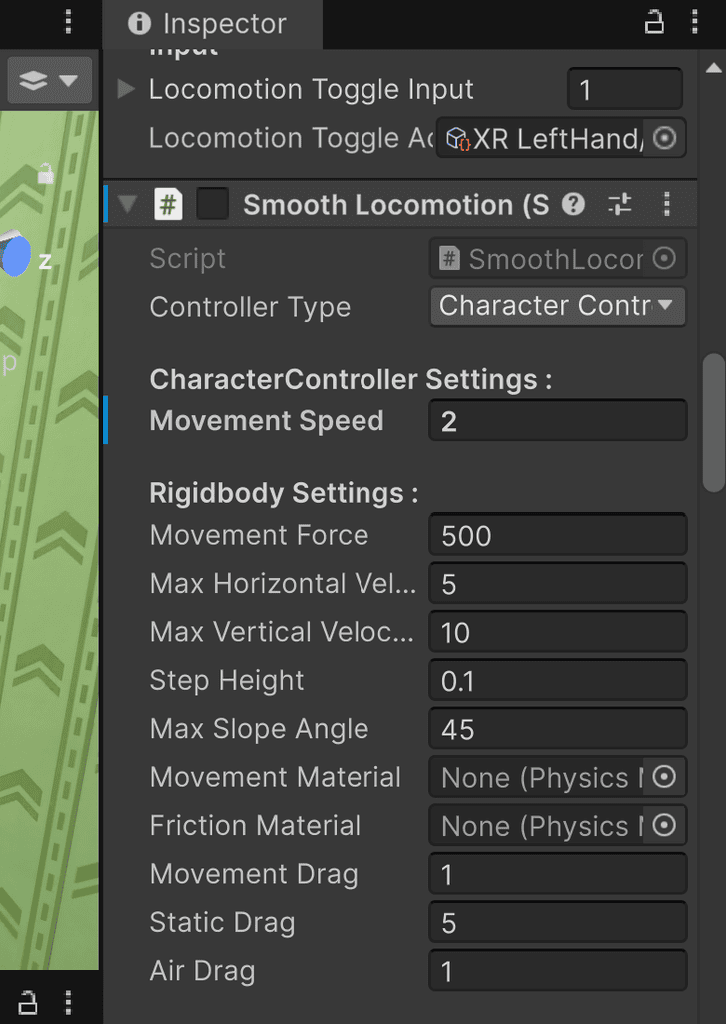Click the Movement Material label

[x=276, y=777]
